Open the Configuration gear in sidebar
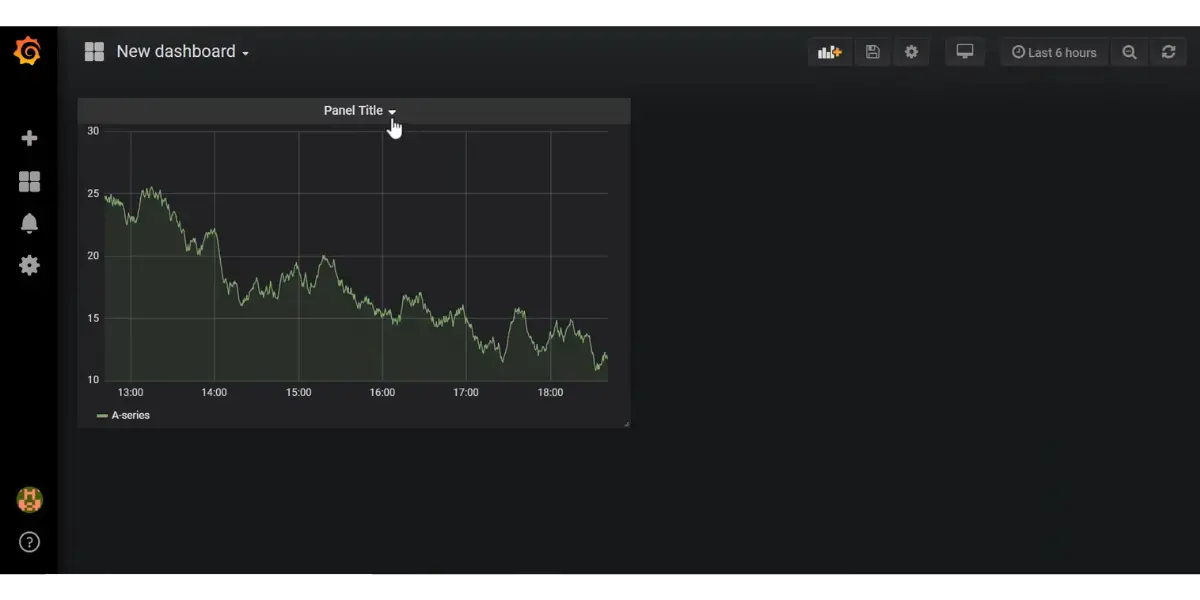Viewport: 1200px width, 600px height. pyautogui.click(x=29, y=265)
